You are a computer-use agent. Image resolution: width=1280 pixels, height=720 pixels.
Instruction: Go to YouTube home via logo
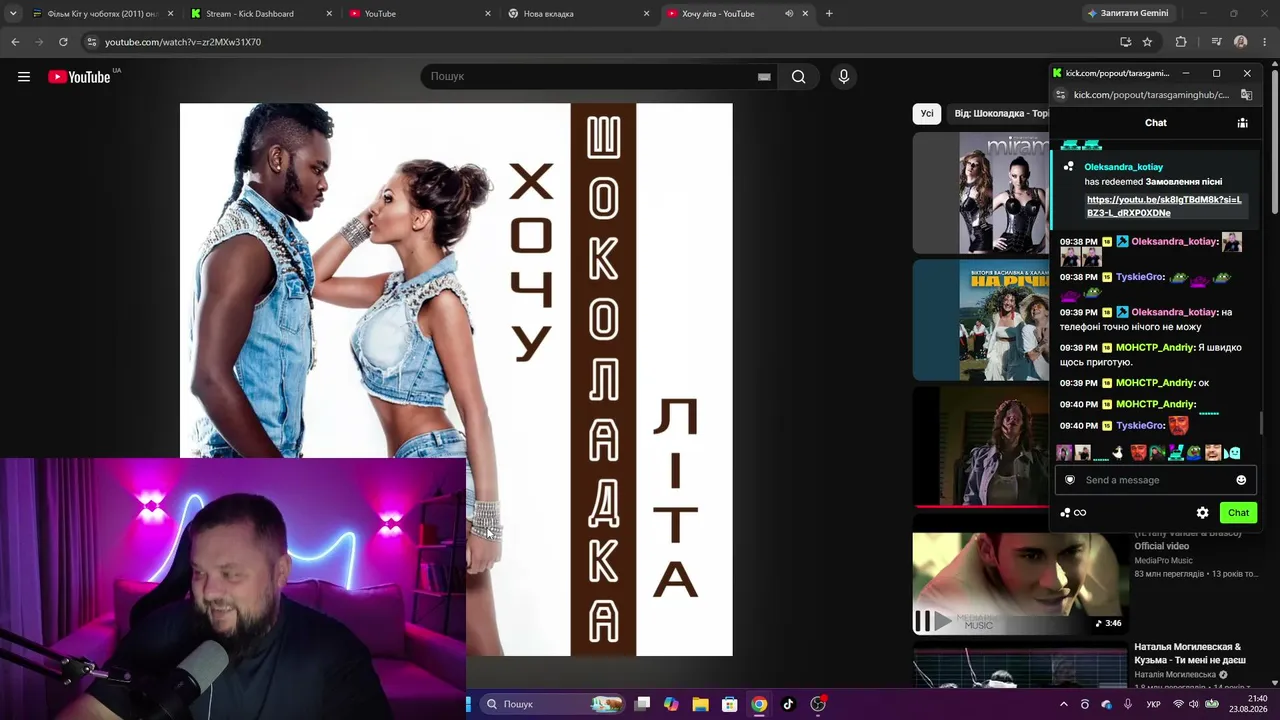coord(79,77)
